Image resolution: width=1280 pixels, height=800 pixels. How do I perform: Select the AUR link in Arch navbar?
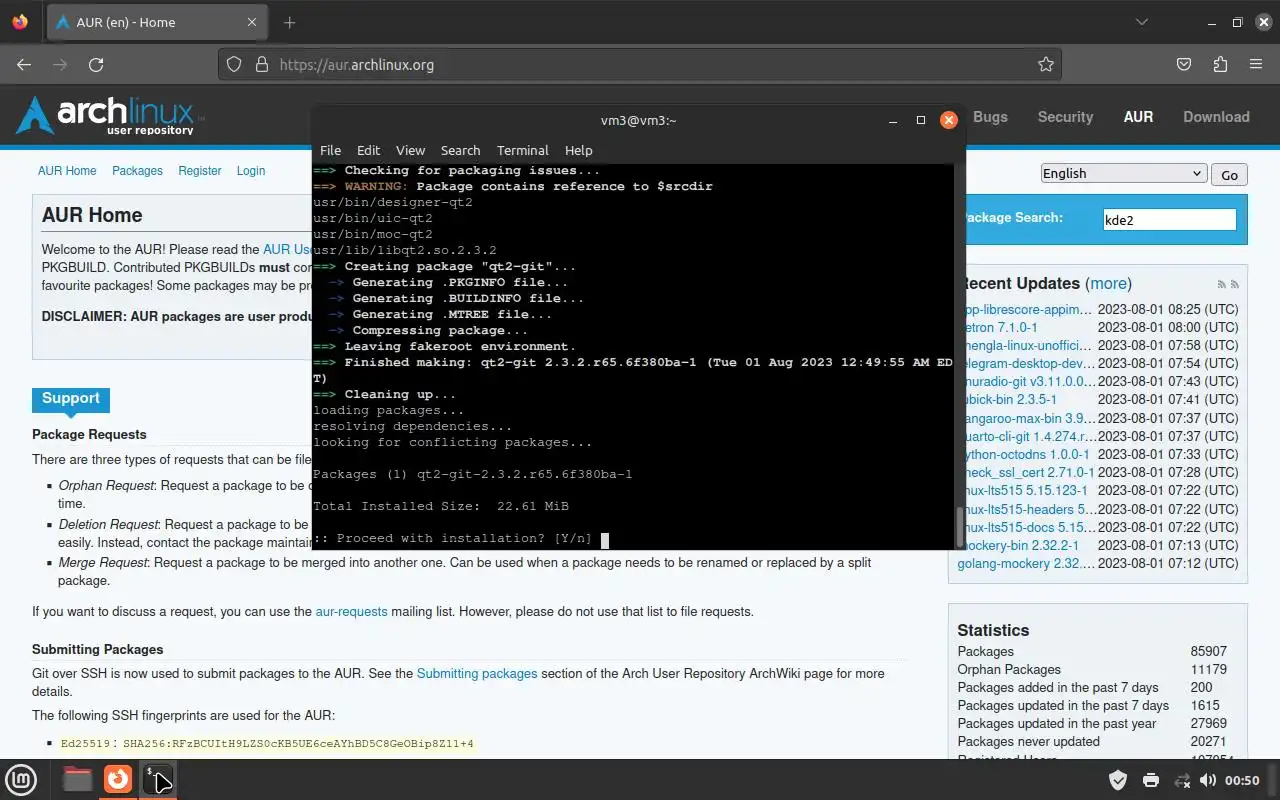1138,117
